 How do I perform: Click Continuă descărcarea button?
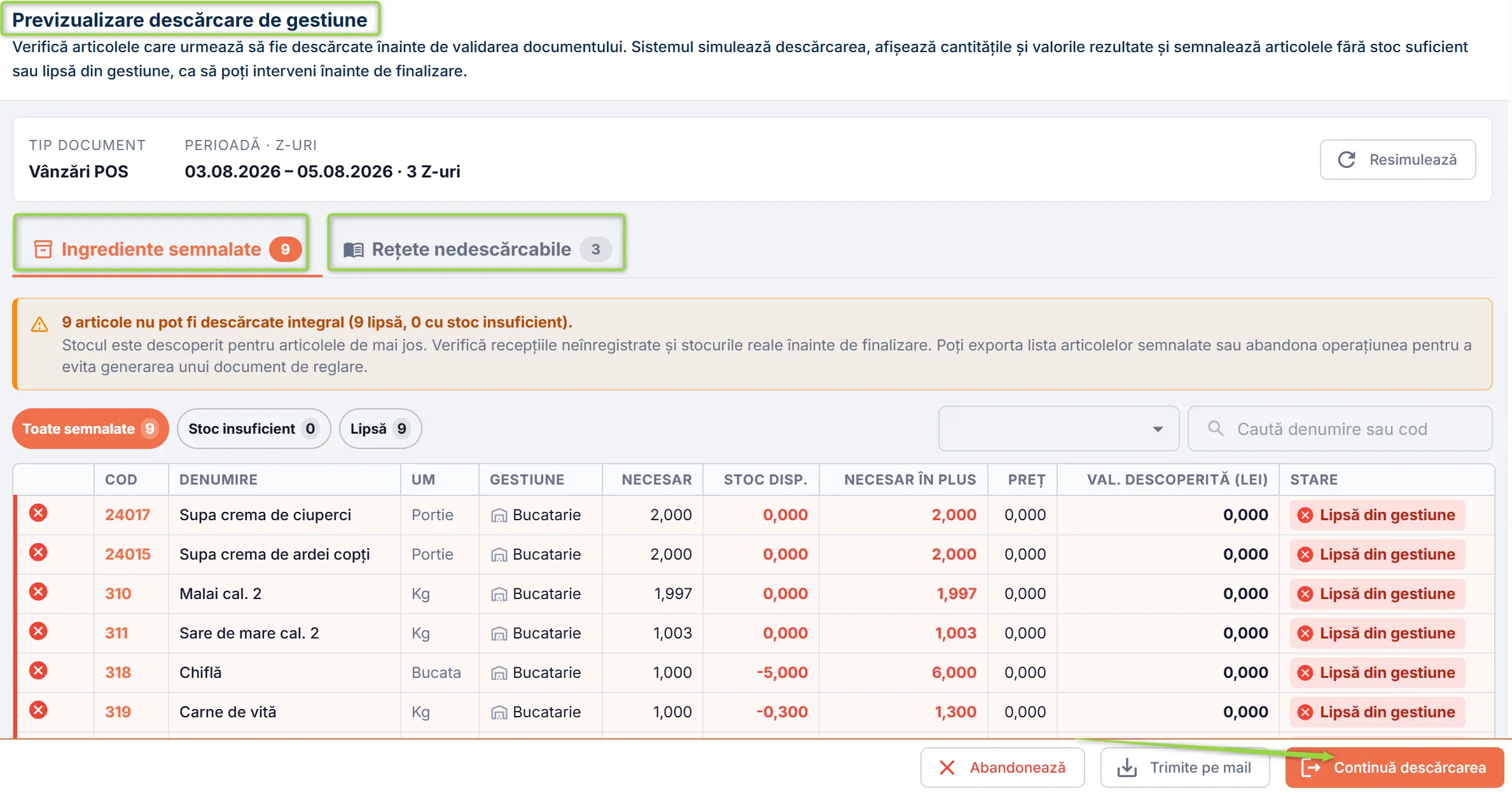(x=1394, y=768)
